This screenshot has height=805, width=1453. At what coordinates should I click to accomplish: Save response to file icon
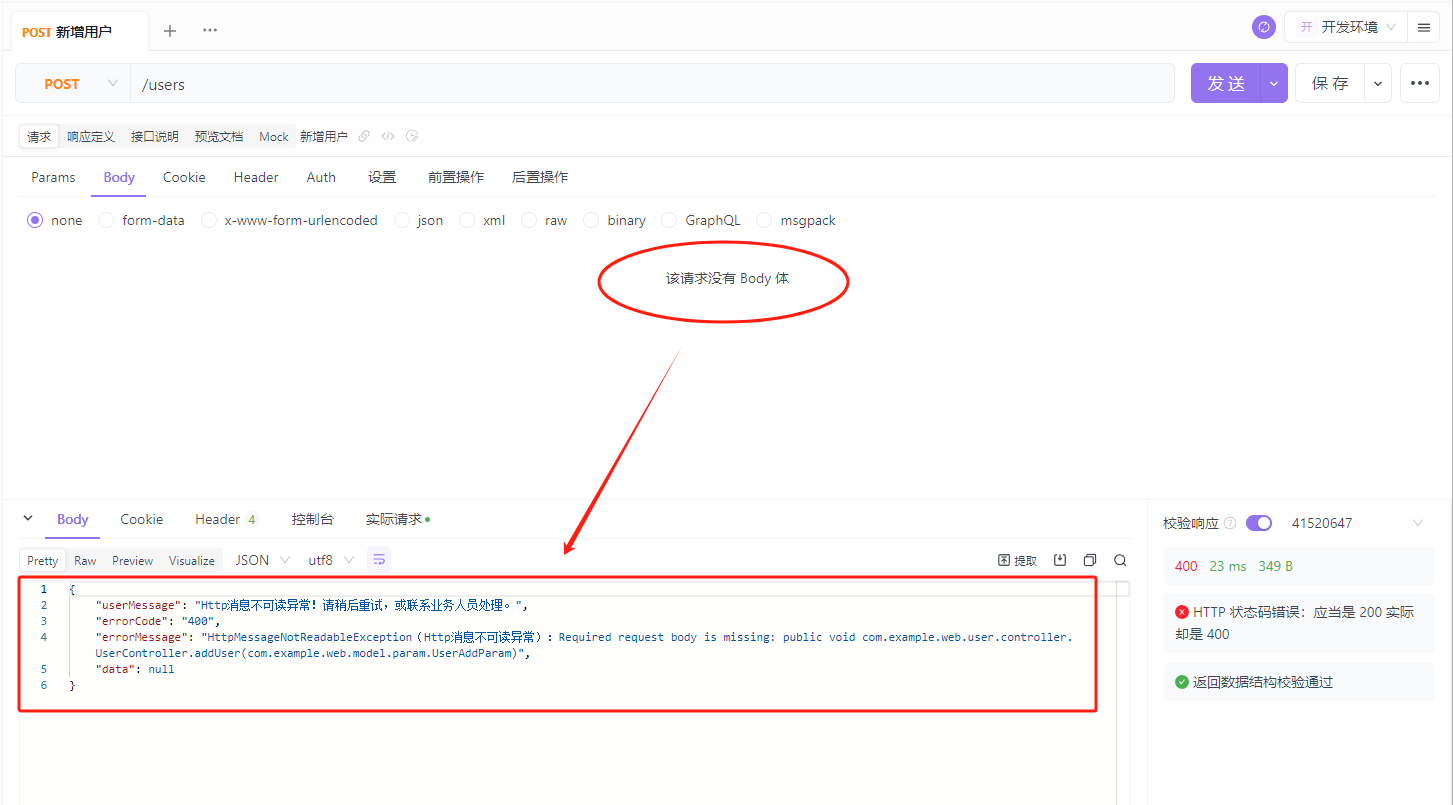click(1060, 560)
